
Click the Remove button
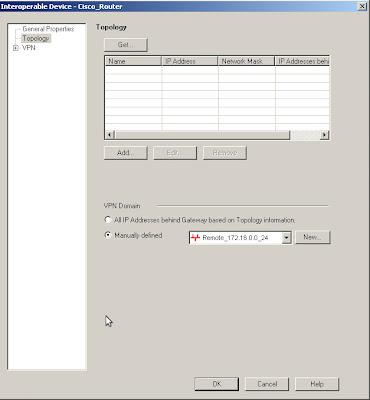[x=225, y=153]
